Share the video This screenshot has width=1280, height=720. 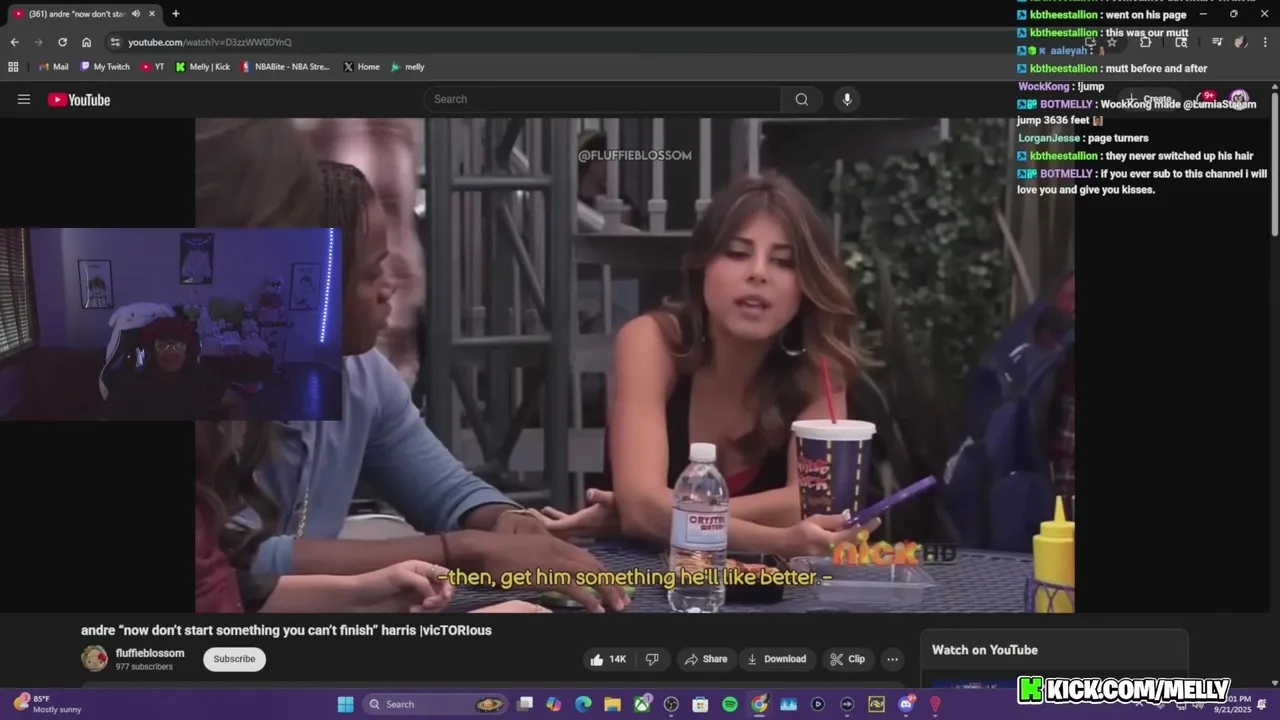(705, 659)
